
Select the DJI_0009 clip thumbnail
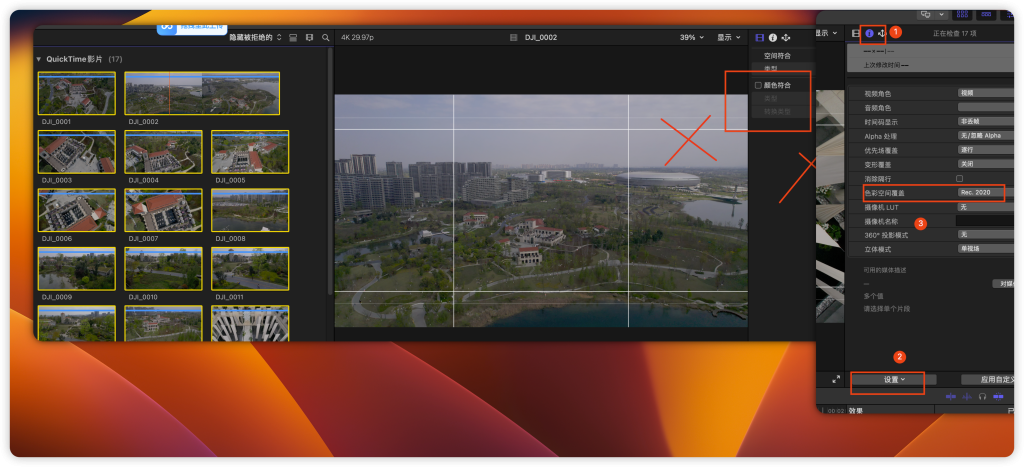point(76,268)
